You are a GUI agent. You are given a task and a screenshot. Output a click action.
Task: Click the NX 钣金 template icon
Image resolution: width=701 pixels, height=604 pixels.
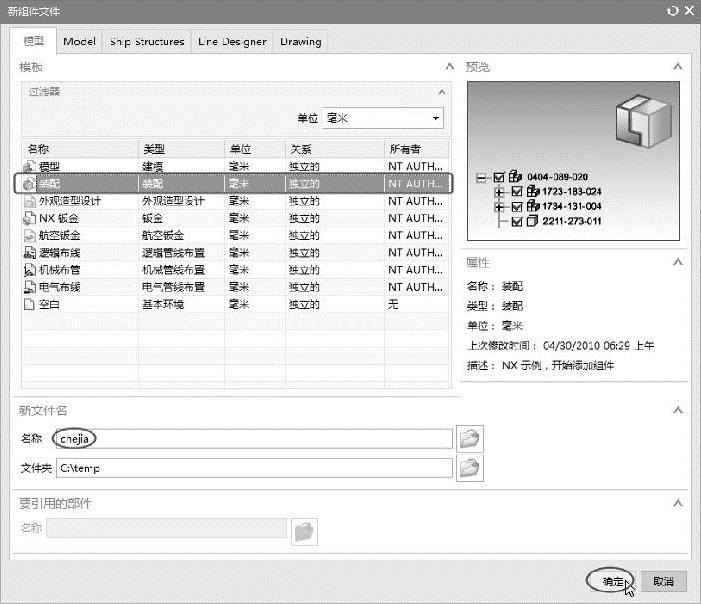(30, 218)
